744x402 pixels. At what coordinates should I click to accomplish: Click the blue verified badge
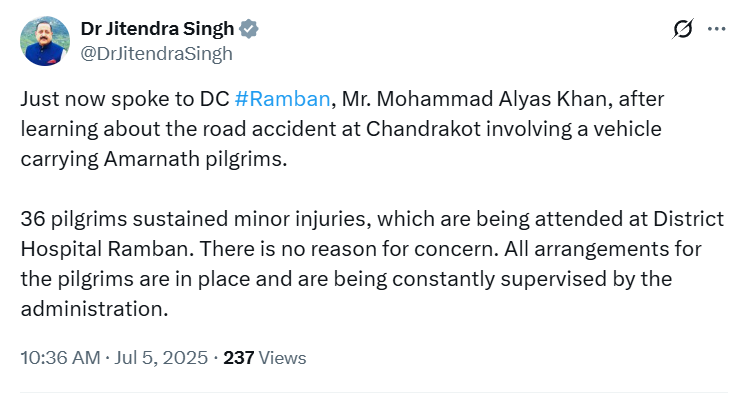tap(249, 29)
